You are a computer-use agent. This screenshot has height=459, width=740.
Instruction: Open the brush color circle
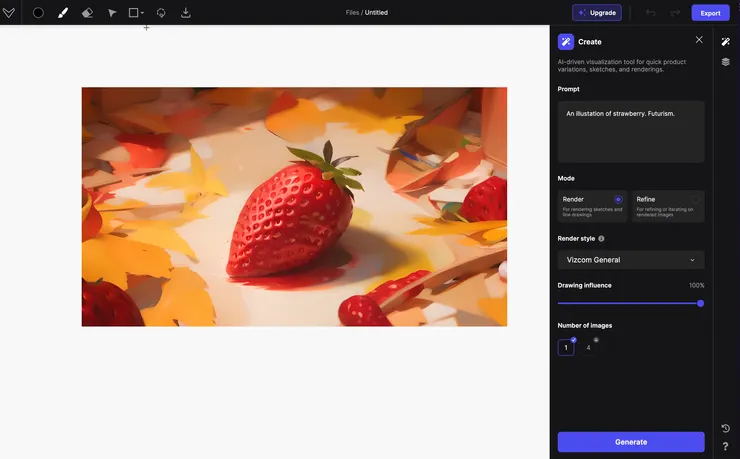(x=38, y=13)
